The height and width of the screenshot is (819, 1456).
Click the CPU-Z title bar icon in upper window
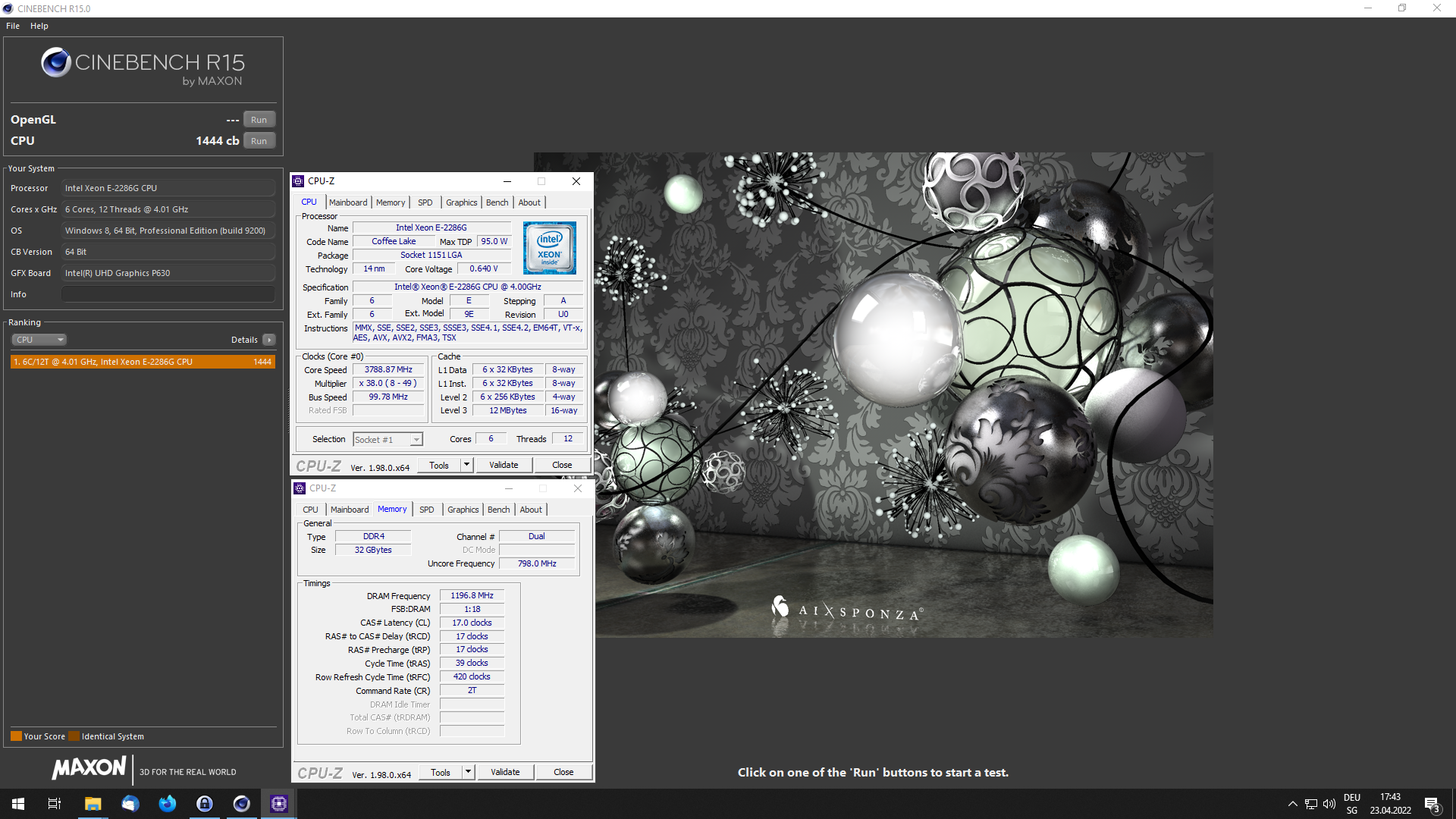[x=299, y=181]
